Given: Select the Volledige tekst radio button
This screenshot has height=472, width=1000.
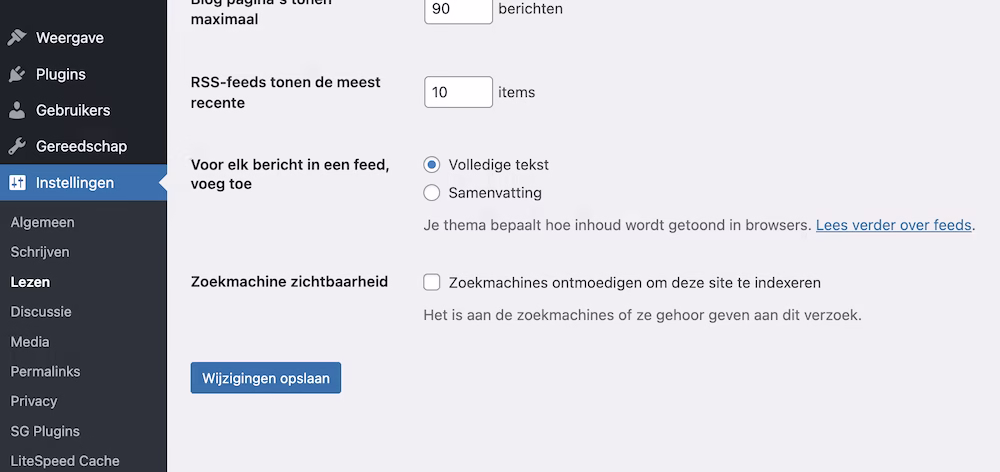Looking at the screenshot, I should 432,165.
